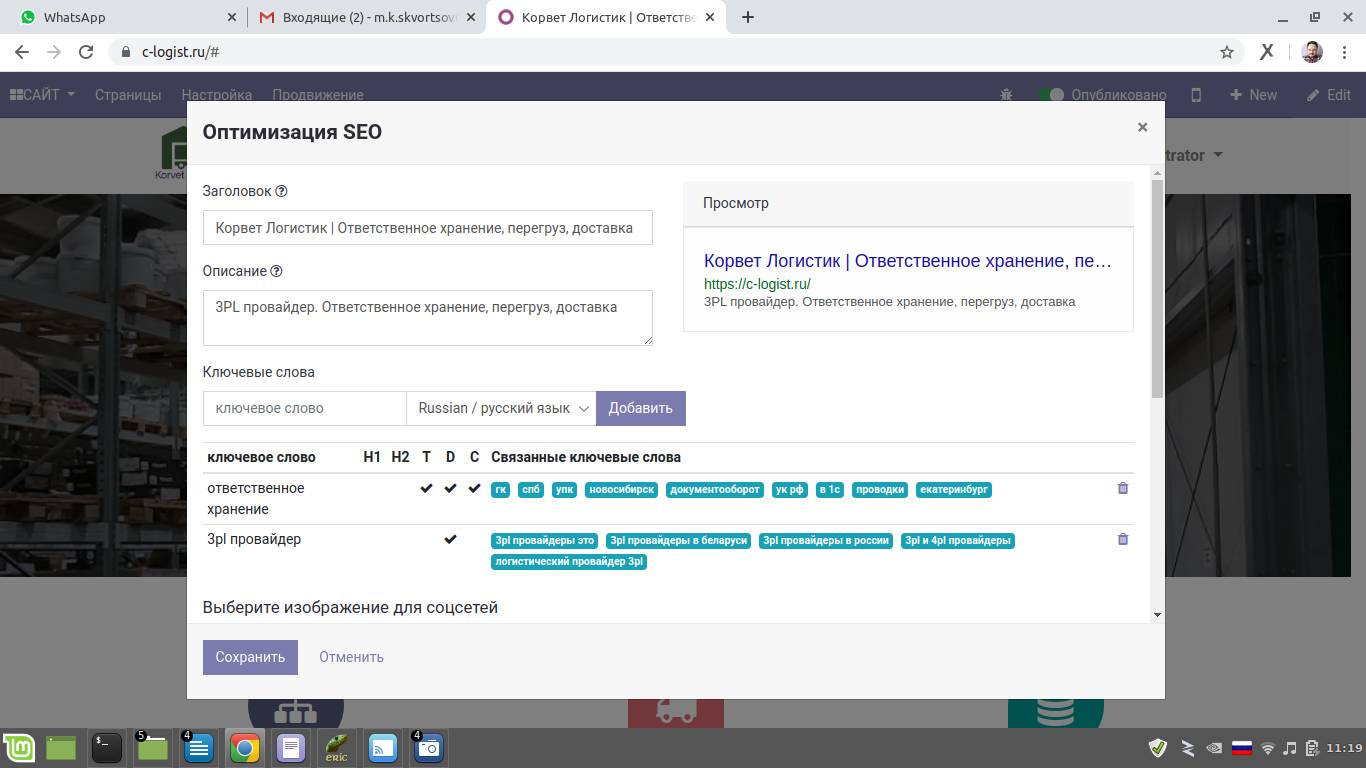1366x768 pixels.
Task: Add keyword with the Добавить button
Action: (x=640, y=408)
